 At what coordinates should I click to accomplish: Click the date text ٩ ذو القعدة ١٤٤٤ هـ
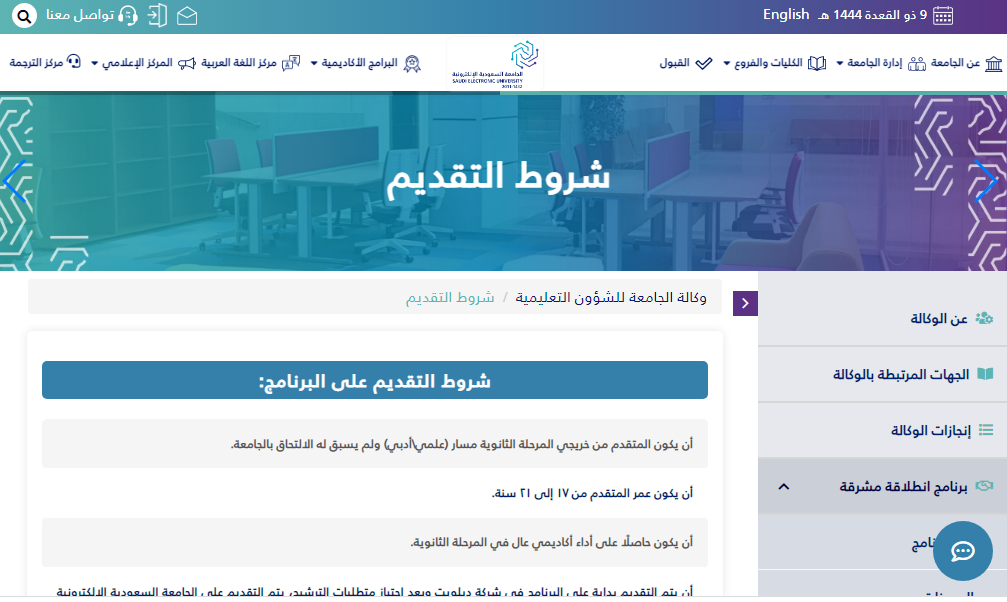pos(873,15)
